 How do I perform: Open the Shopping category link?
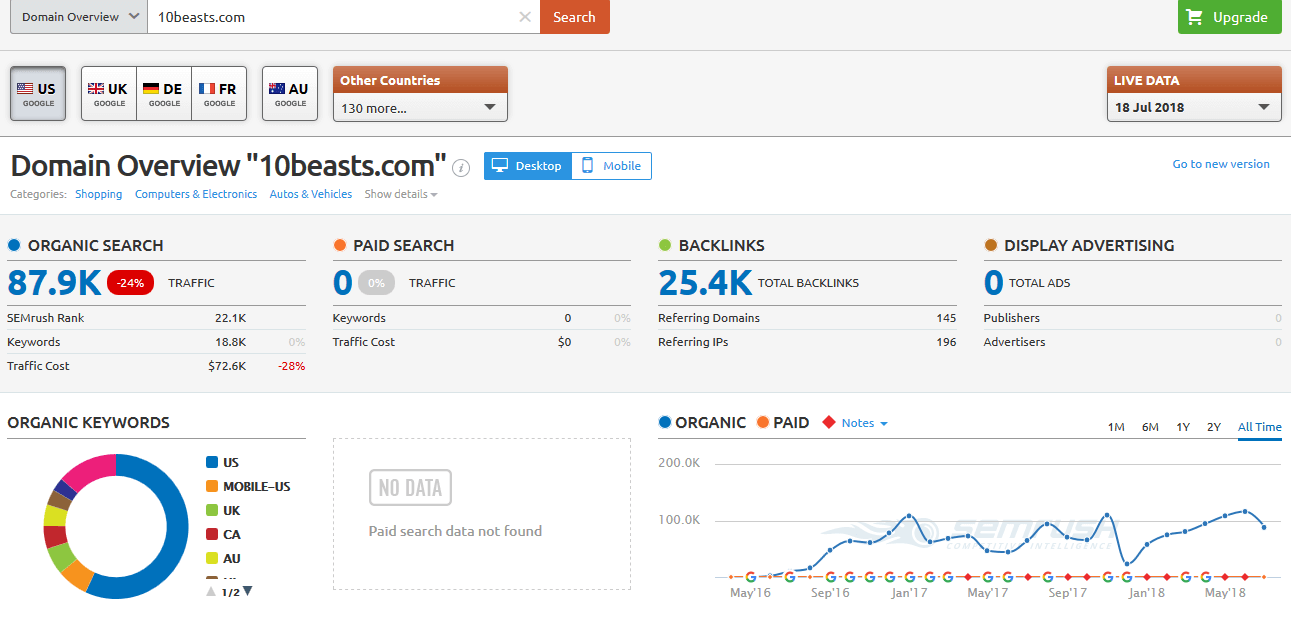pyautogui.click(x=99, y=194)
